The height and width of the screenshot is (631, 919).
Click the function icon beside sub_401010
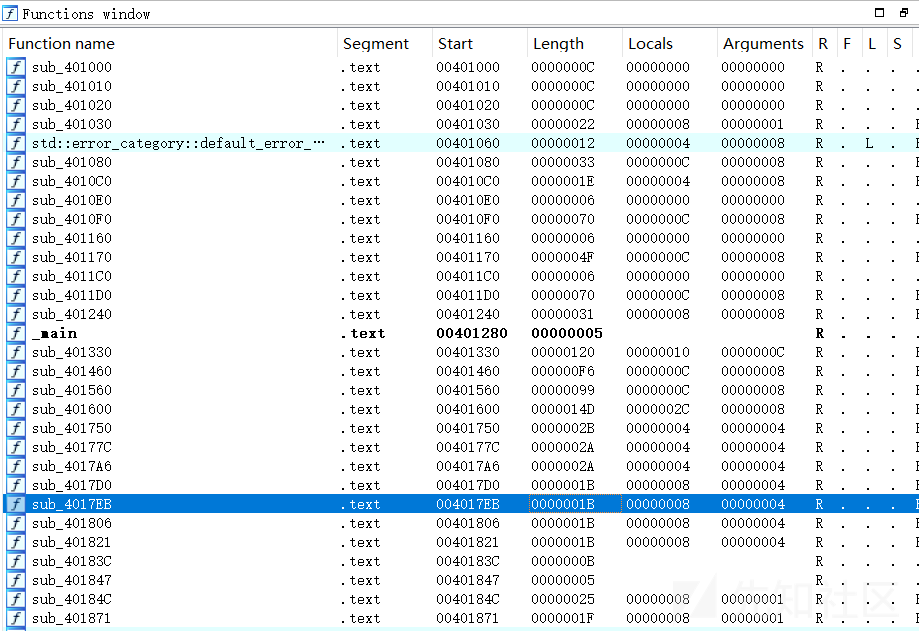[16, 86]
